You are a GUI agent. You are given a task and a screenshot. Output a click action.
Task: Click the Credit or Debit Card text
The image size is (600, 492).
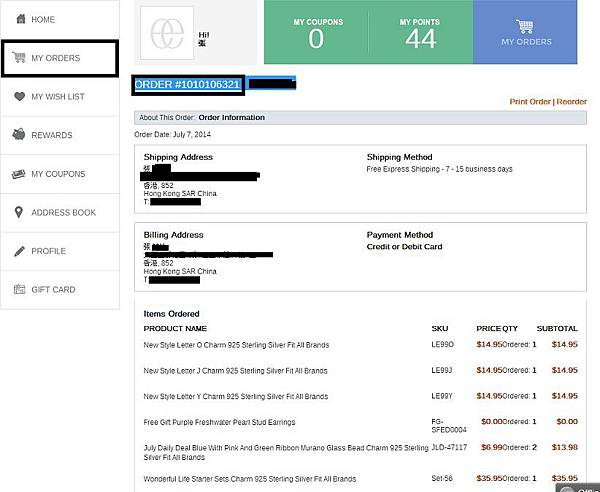click(x=404, y=247)
